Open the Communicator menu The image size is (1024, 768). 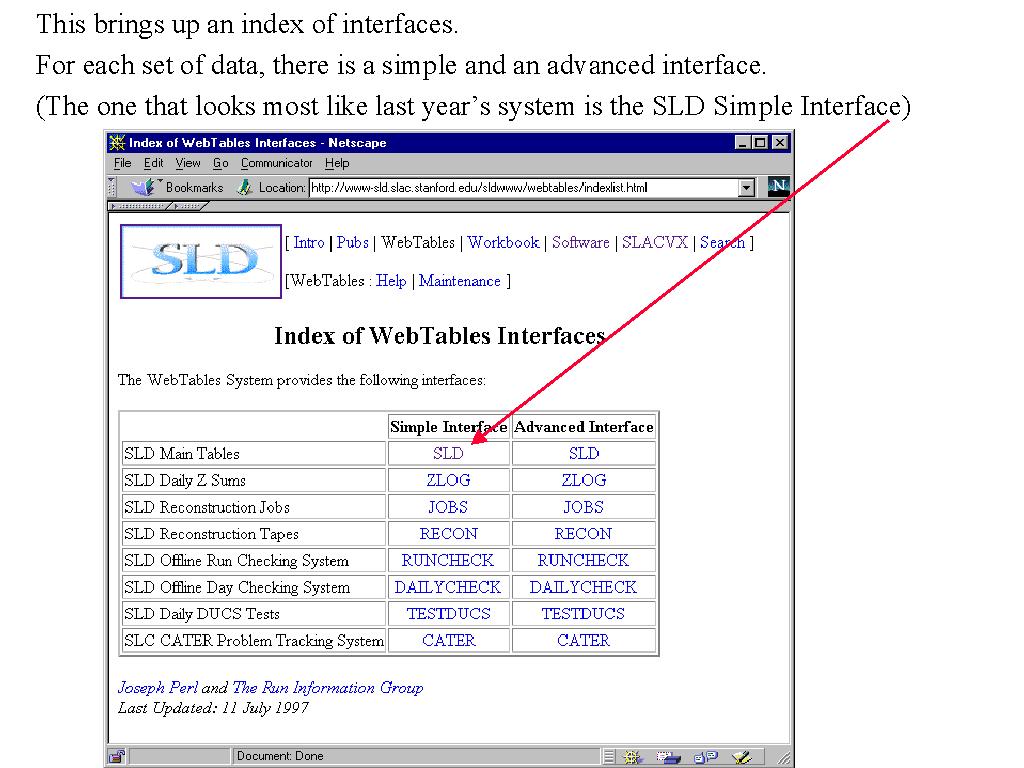pyautogui.click(x=276, y=163)
